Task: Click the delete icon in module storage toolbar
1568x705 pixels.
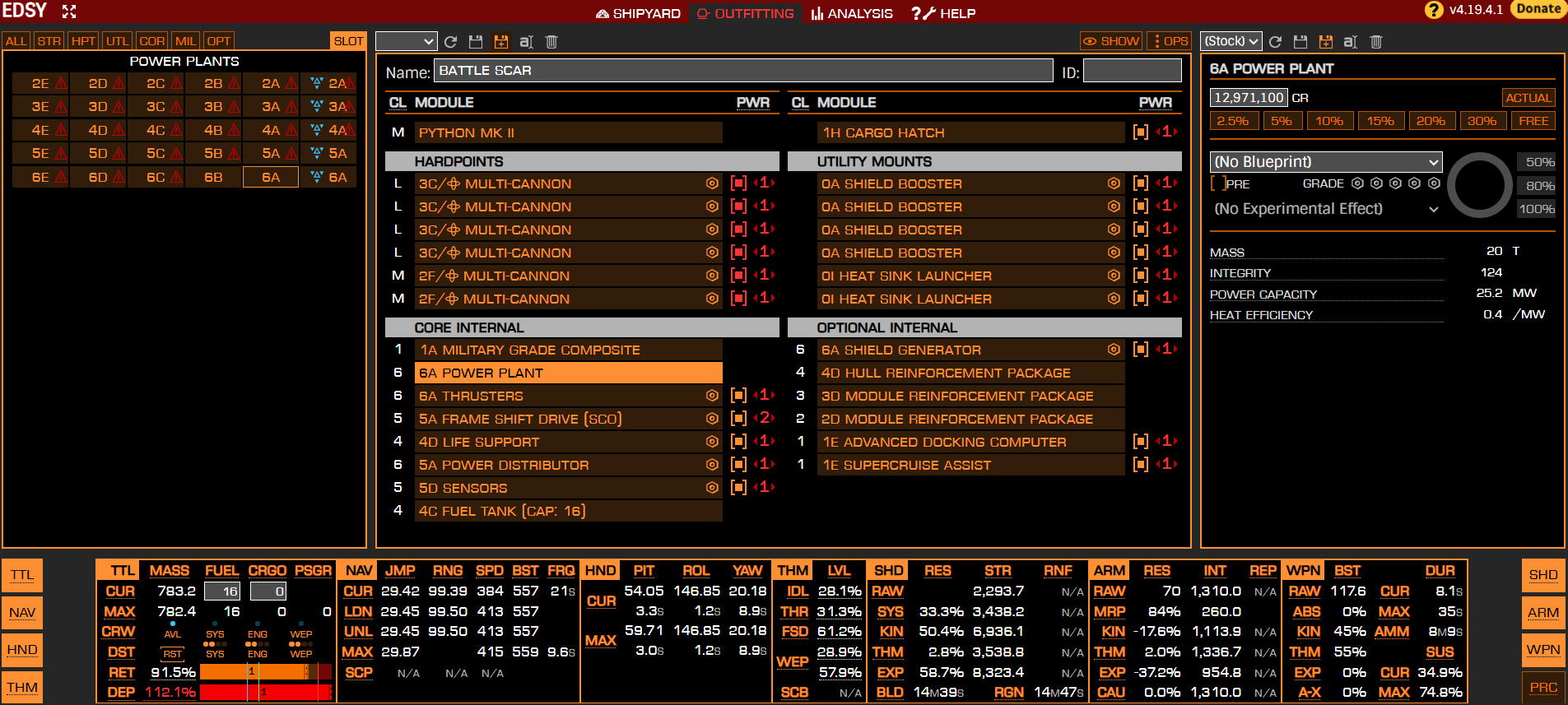Action: coord(1375,42)
